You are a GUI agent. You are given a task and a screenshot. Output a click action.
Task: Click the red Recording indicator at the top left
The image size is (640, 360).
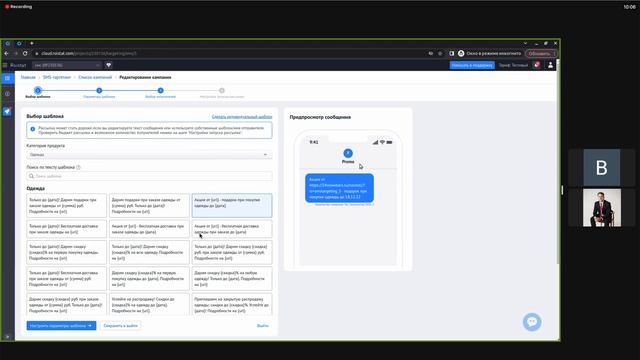click(18, 7)
